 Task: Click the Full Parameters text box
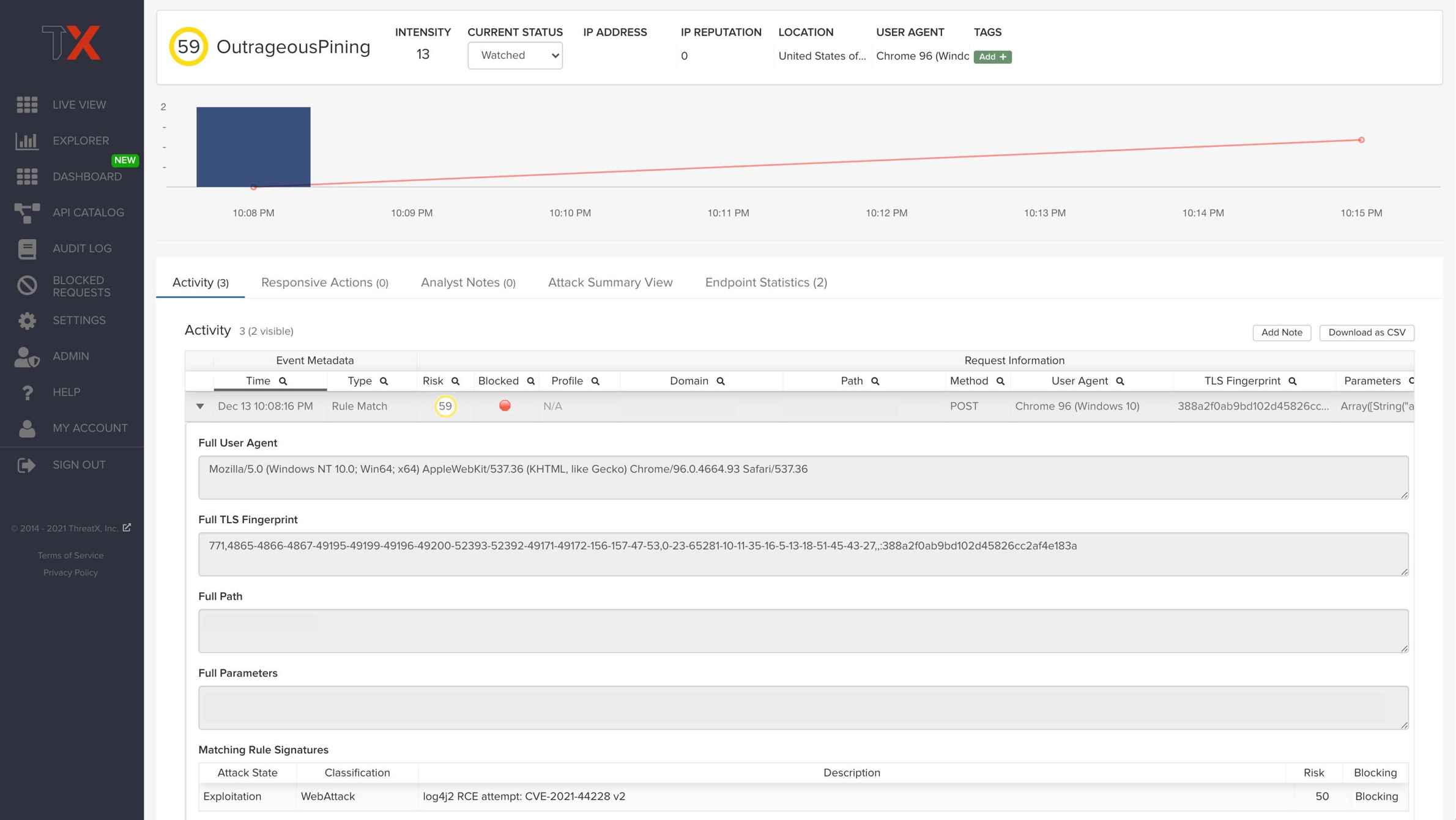803,707
